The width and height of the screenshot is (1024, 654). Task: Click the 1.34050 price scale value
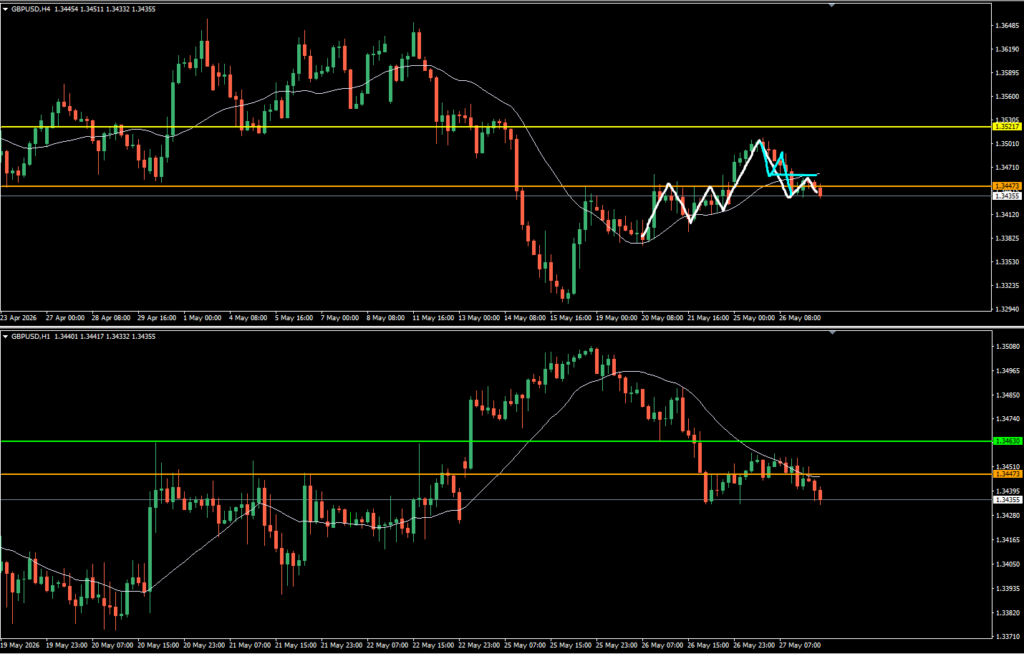tap(1006, 564)
